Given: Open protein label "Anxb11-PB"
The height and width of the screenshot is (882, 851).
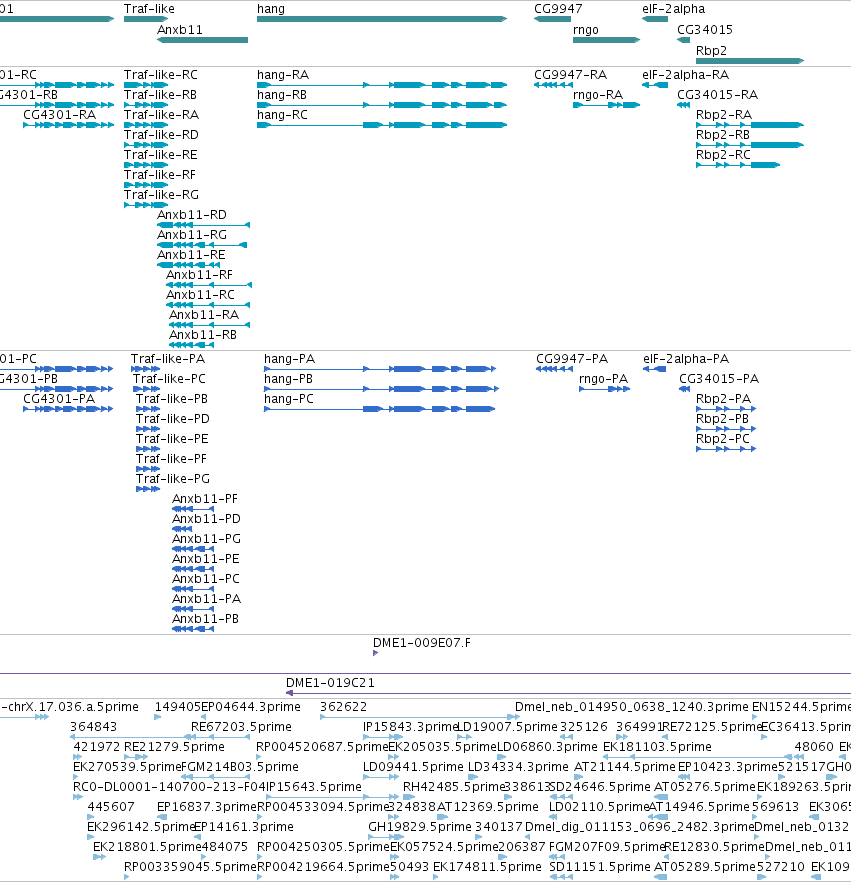Looking at the screenshot, I should point(205,619).
